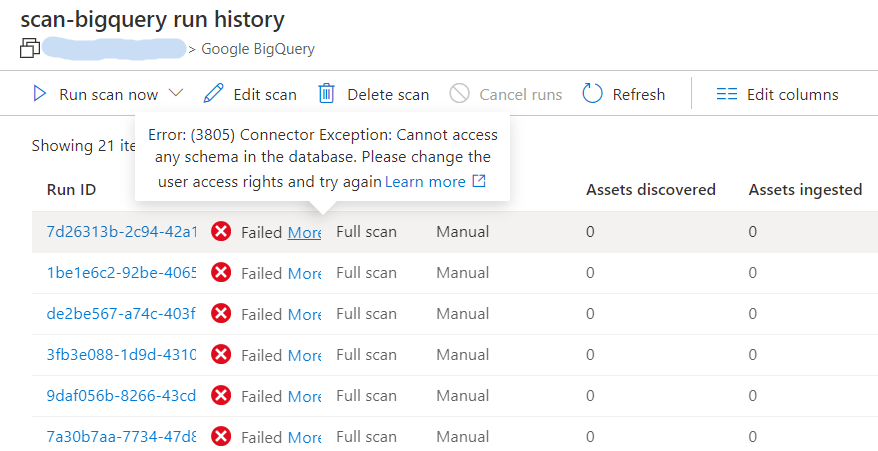Click the Assets ingested column header

click(x=805, y=190)
